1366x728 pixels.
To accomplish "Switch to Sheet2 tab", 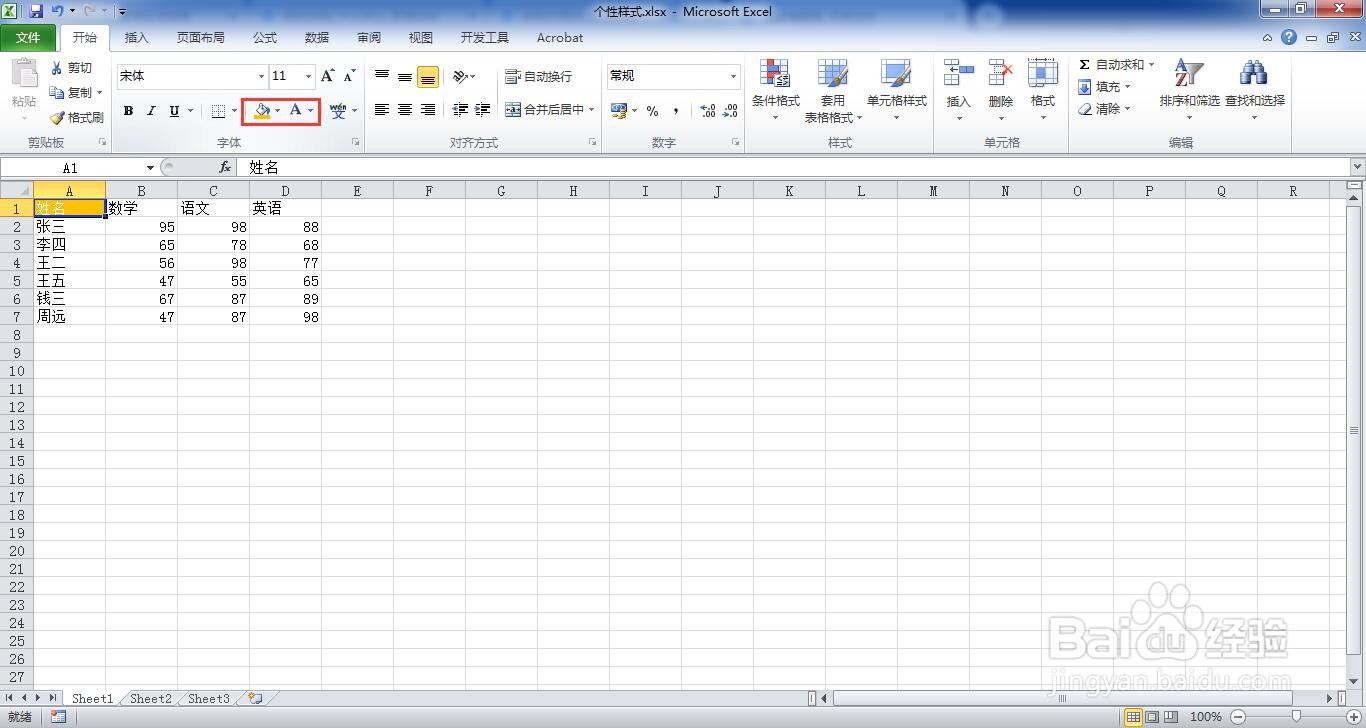I will click(151, 699).
